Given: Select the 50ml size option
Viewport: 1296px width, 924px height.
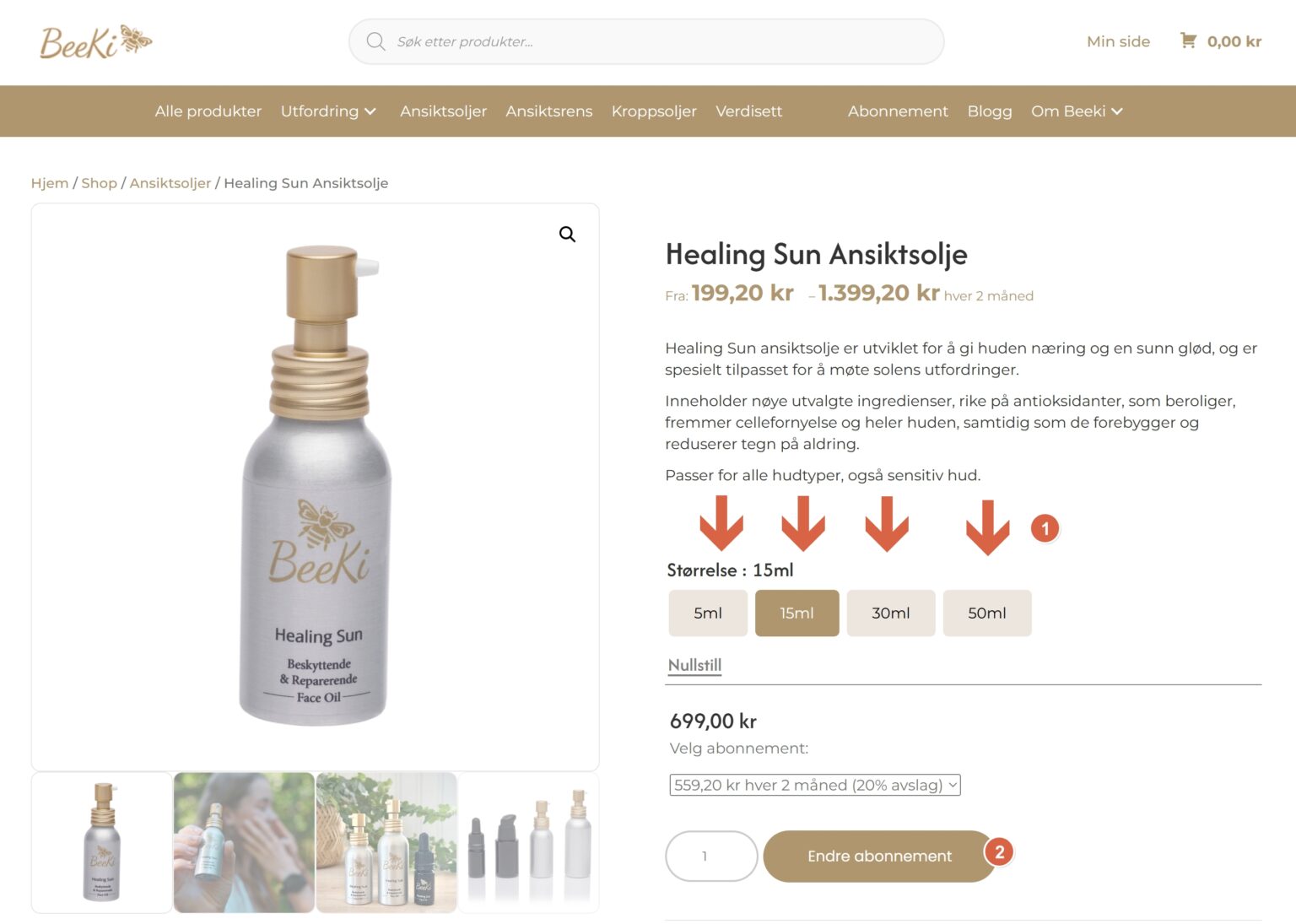Looking at the screenshot, I should 987,613.
